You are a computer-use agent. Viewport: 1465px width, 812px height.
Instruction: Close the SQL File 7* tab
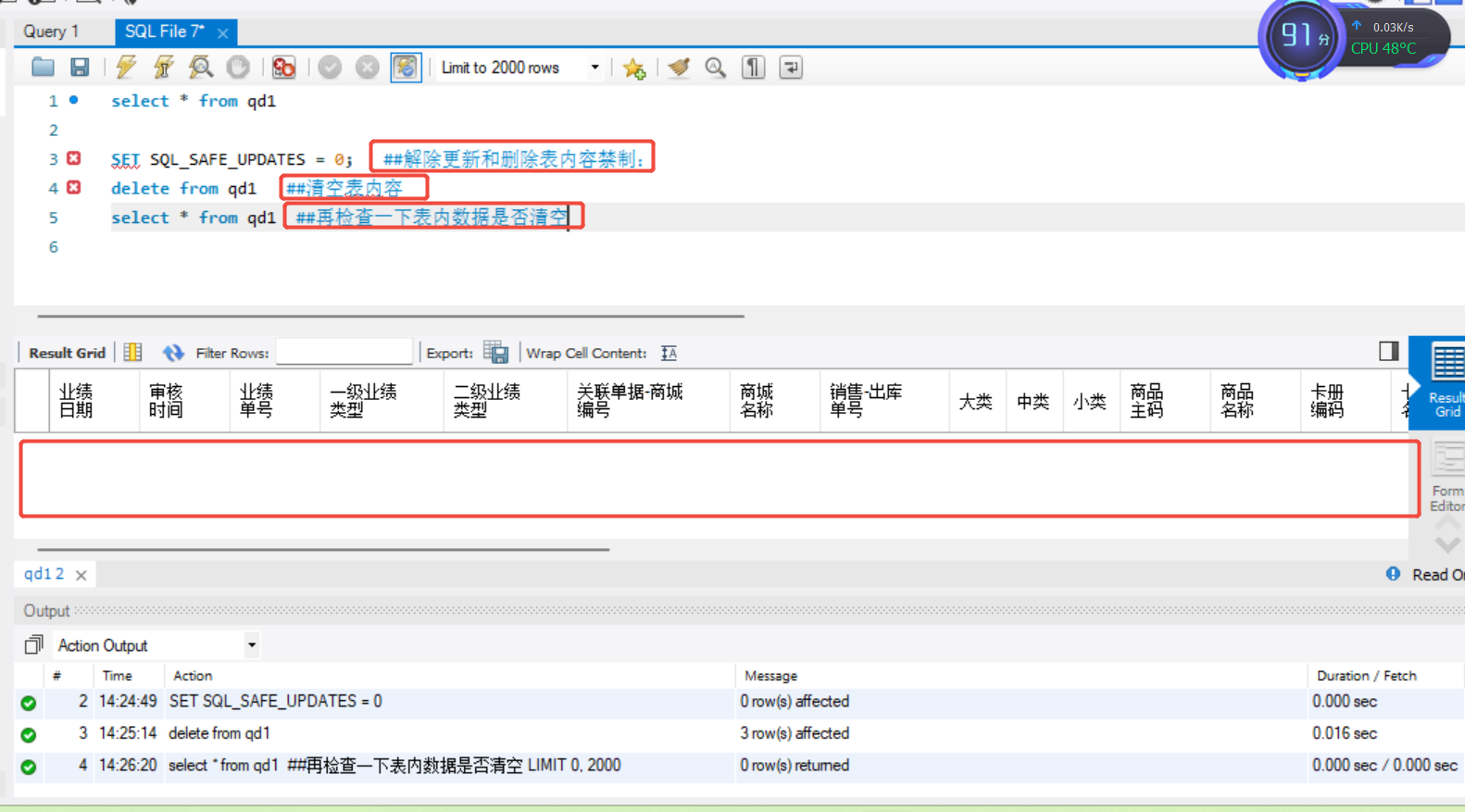coord(223,32)
